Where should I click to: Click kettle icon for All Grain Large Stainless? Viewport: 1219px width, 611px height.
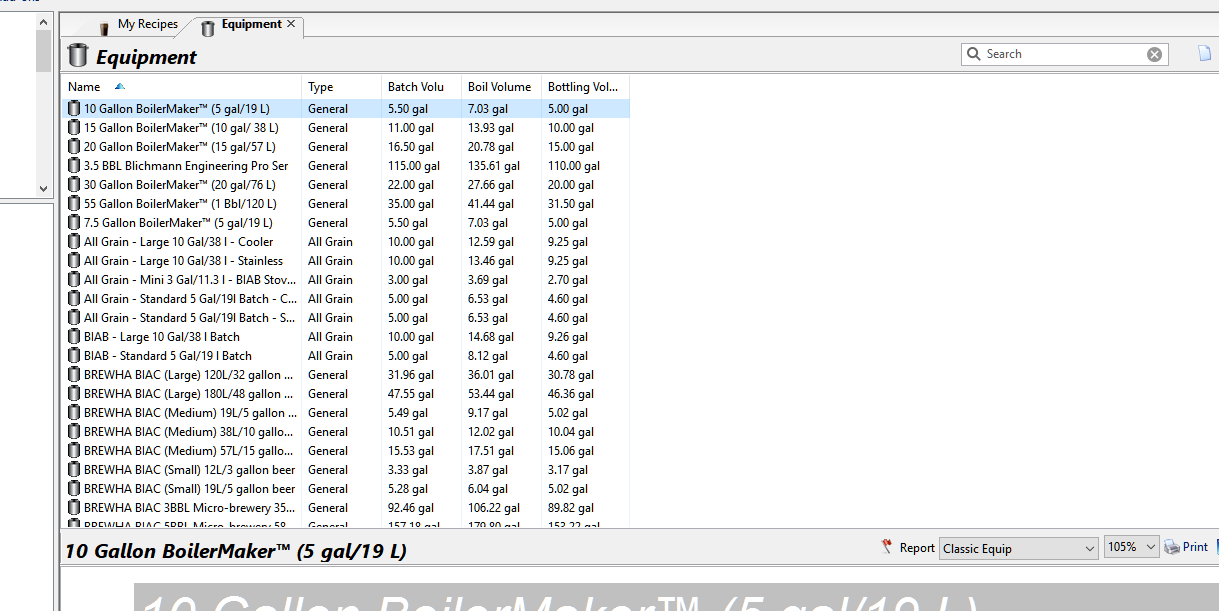pos(74,261)
